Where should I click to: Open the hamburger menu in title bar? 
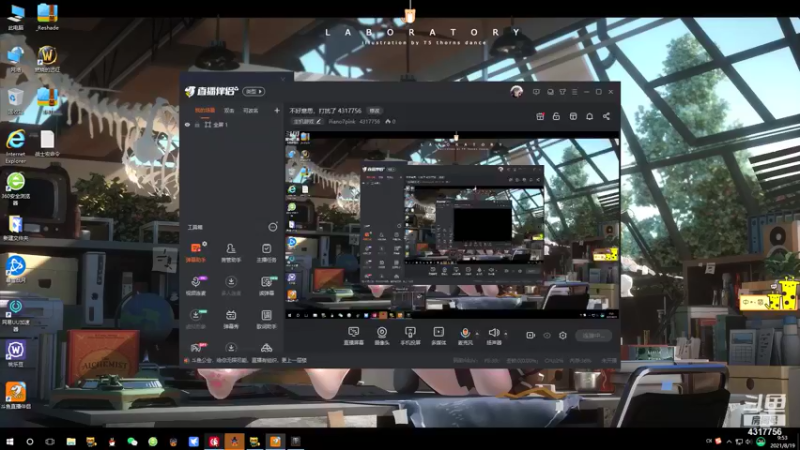click(574, 92)
